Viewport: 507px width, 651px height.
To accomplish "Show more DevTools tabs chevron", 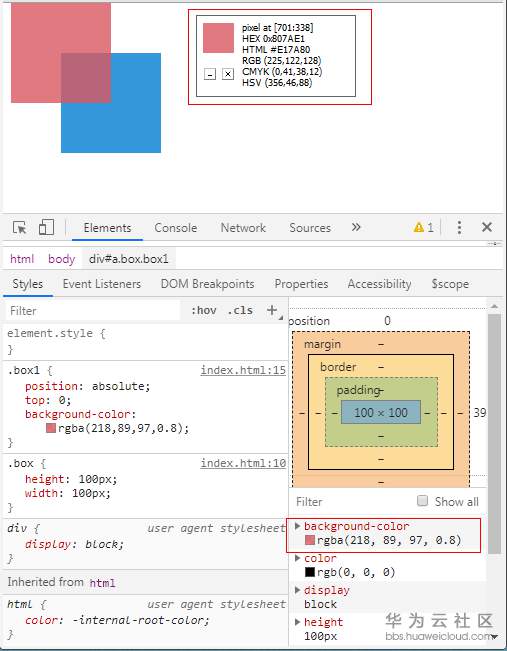I will tap(356, 227).
